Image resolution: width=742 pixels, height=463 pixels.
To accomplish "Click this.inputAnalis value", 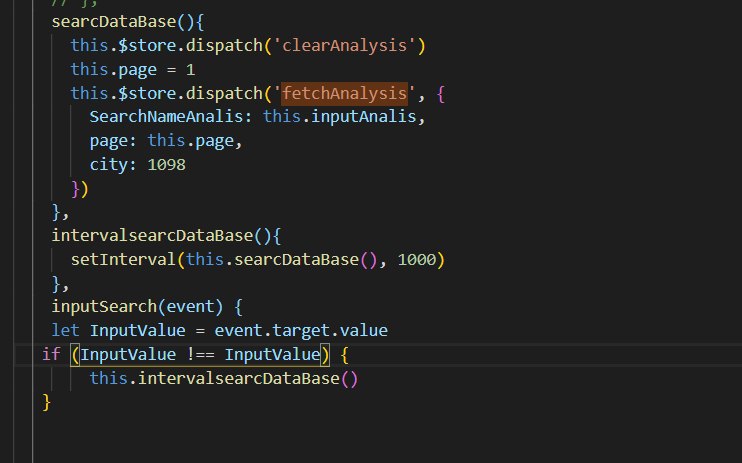I will 339,116.
